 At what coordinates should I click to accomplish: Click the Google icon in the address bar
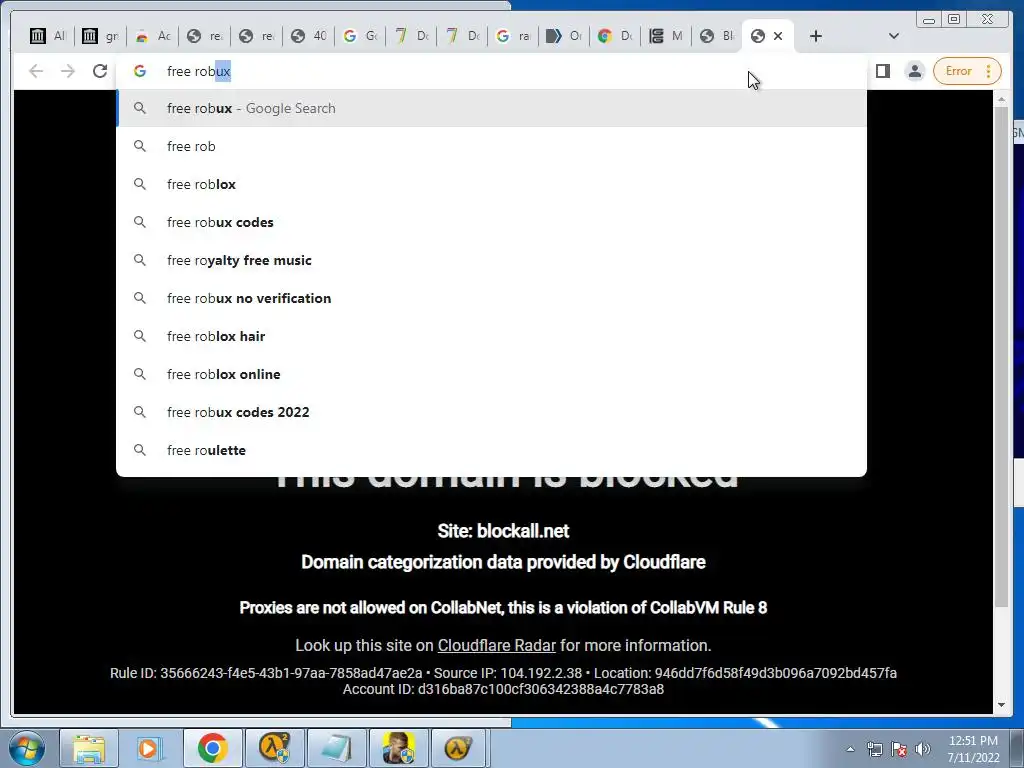coord(140,71)
